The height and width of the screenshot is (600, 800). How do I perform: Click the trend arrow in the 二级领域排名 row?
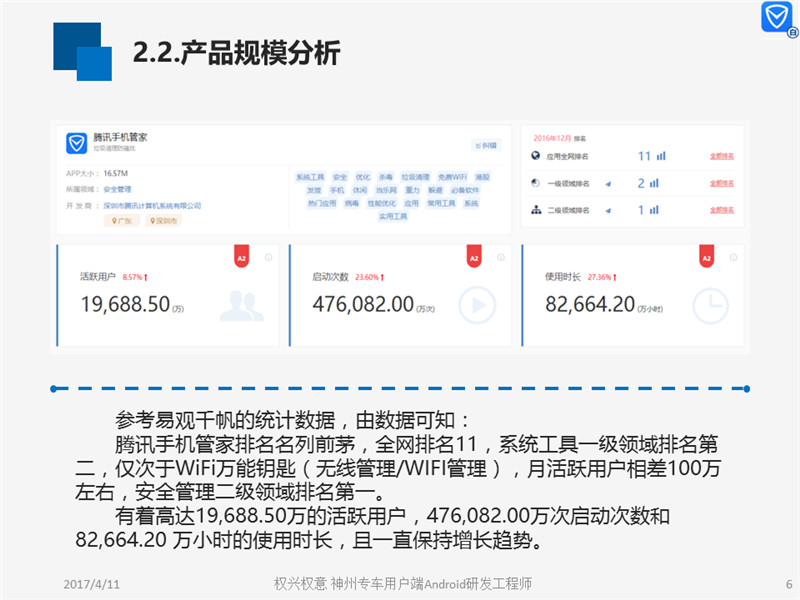click(x=608, y=210)
